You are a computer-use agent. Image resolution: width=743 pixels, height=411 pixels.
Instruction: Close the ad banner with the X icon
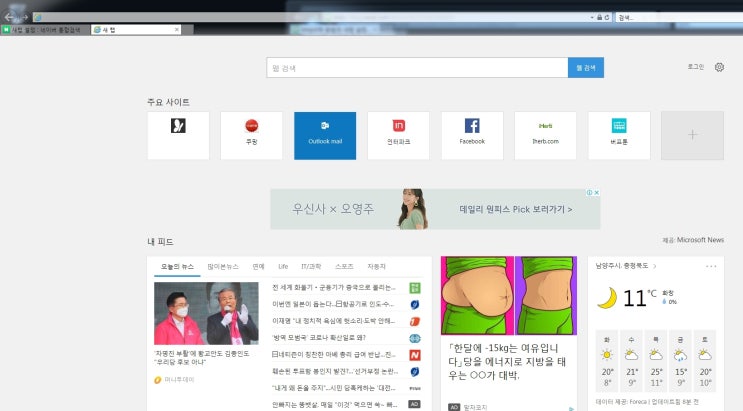click(x=597, y=192)
